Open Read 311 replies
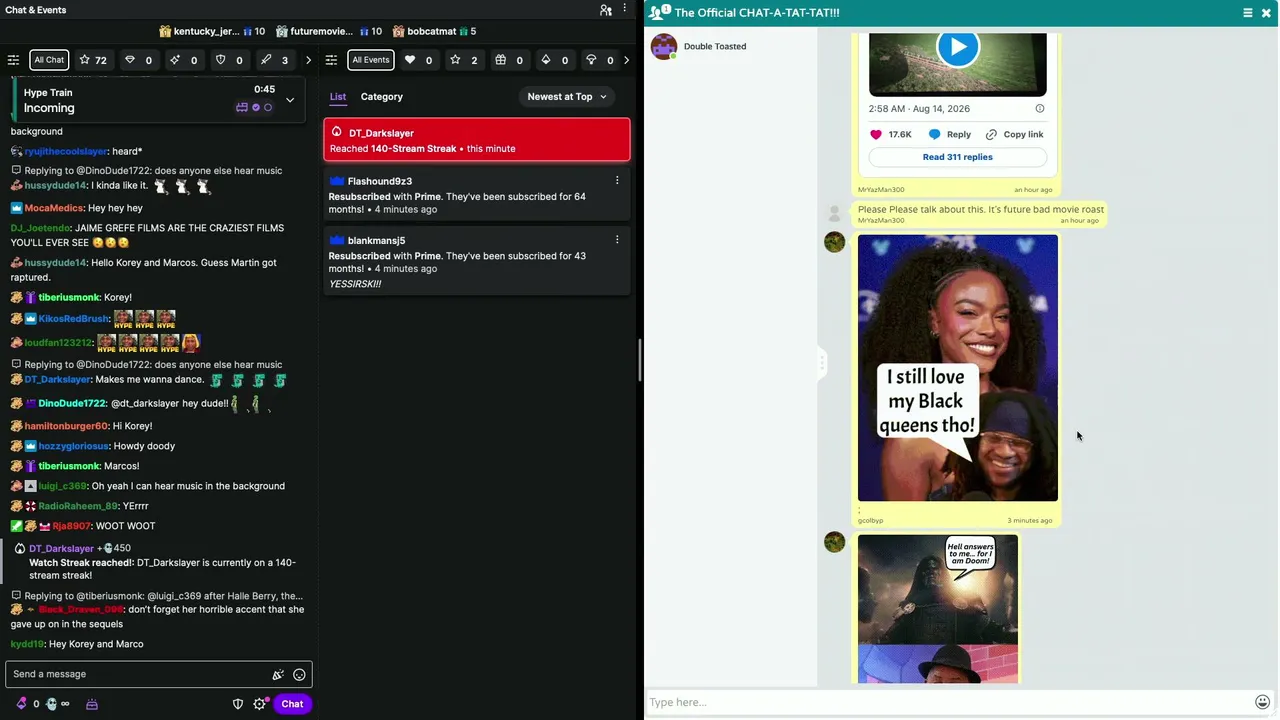The width and height of the screenshot is (1280, 720). [958, 157]
